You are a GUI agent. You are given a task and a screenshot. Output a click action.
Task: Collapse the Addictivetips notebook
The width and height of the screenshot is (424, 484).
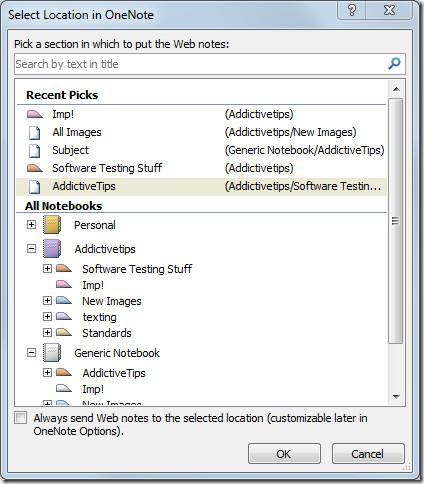[31, 249]
